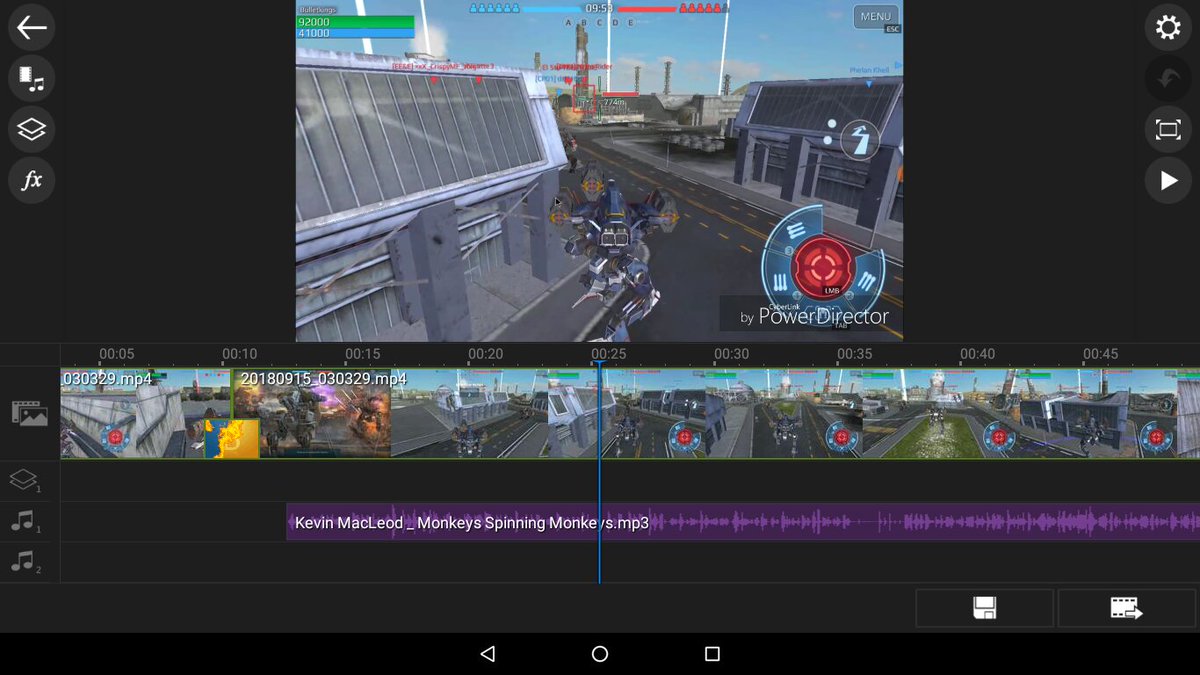Tap Android back navigation button
The image size is (1200, 675).
487,654
